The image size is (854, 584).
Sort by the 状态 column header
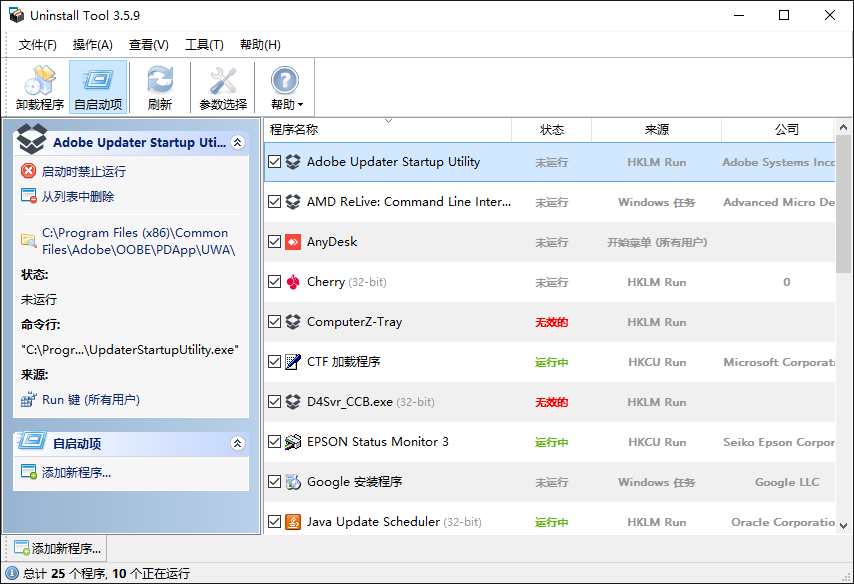point(552,130)
